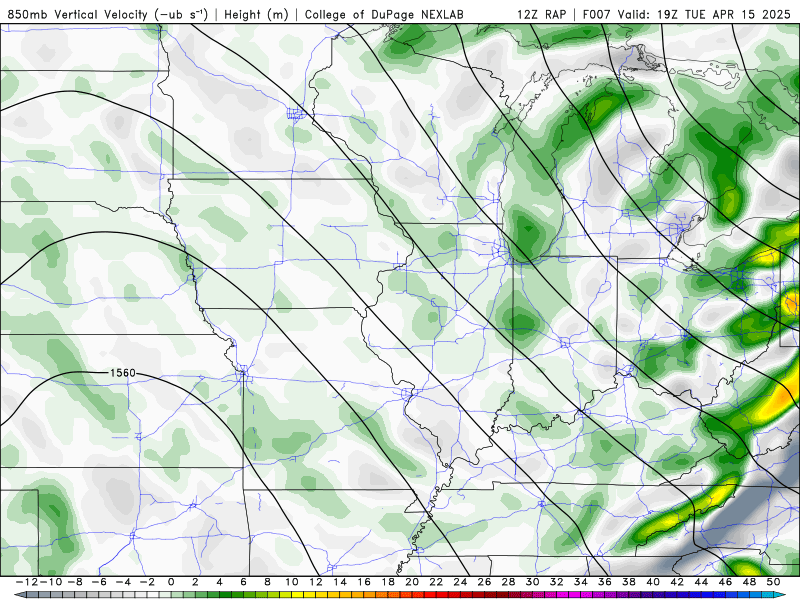The image size is (800, 600).
Task: Click the -12 value on the color scale
Action: [27, 582]
